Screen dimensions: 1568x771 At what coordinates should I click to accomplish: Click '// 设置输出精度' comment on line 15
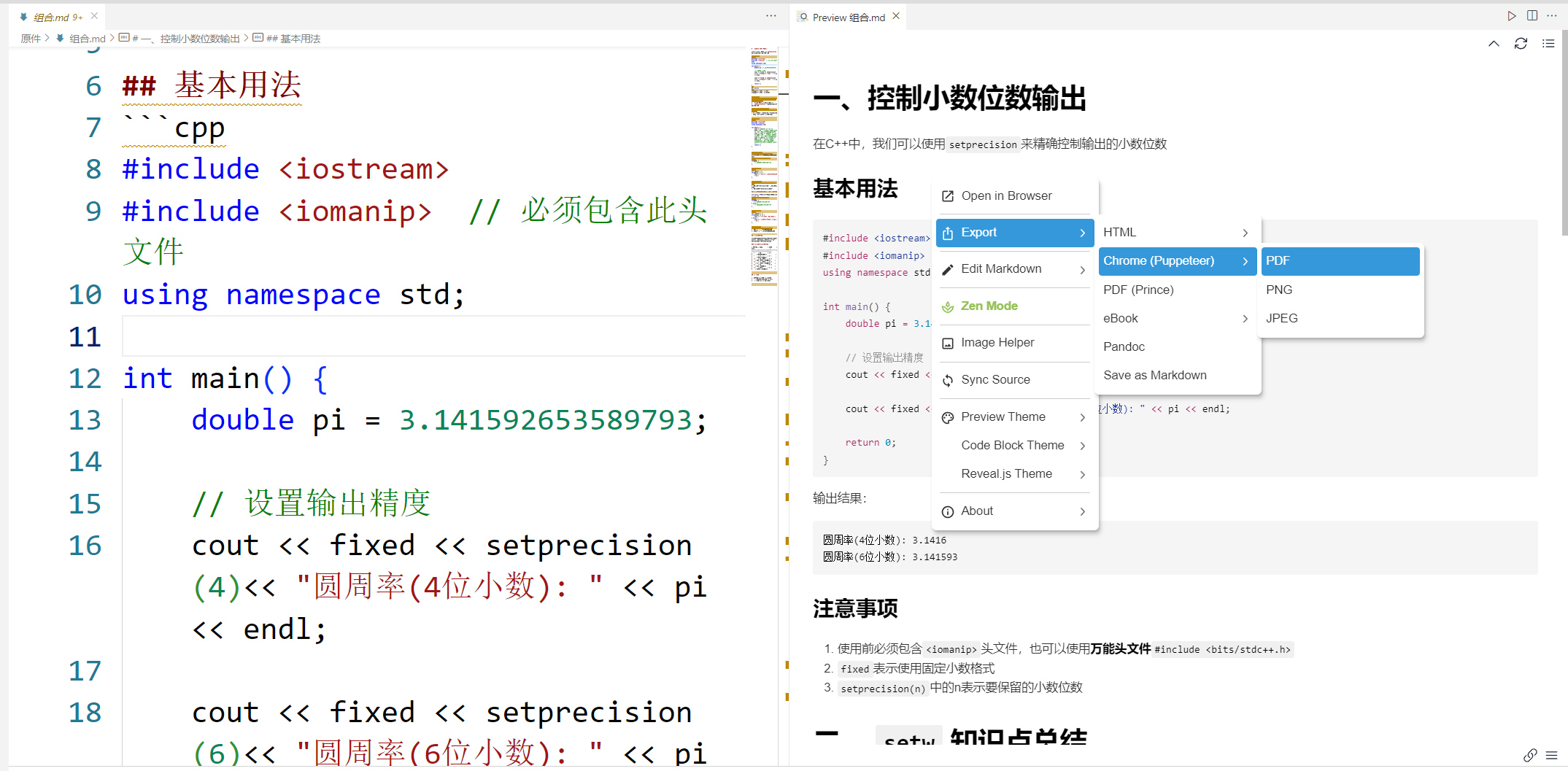click(x=311, y=503)
